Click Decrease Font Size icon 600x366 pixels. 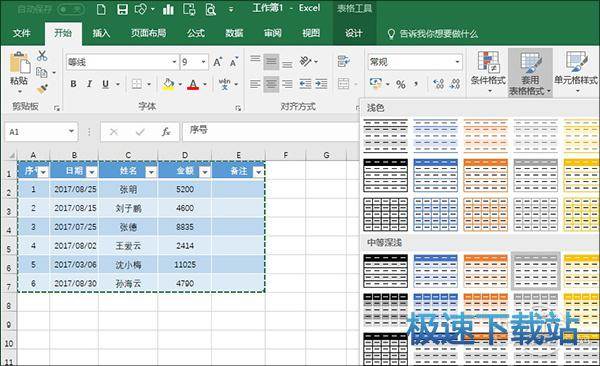click(x=234, y=62)
